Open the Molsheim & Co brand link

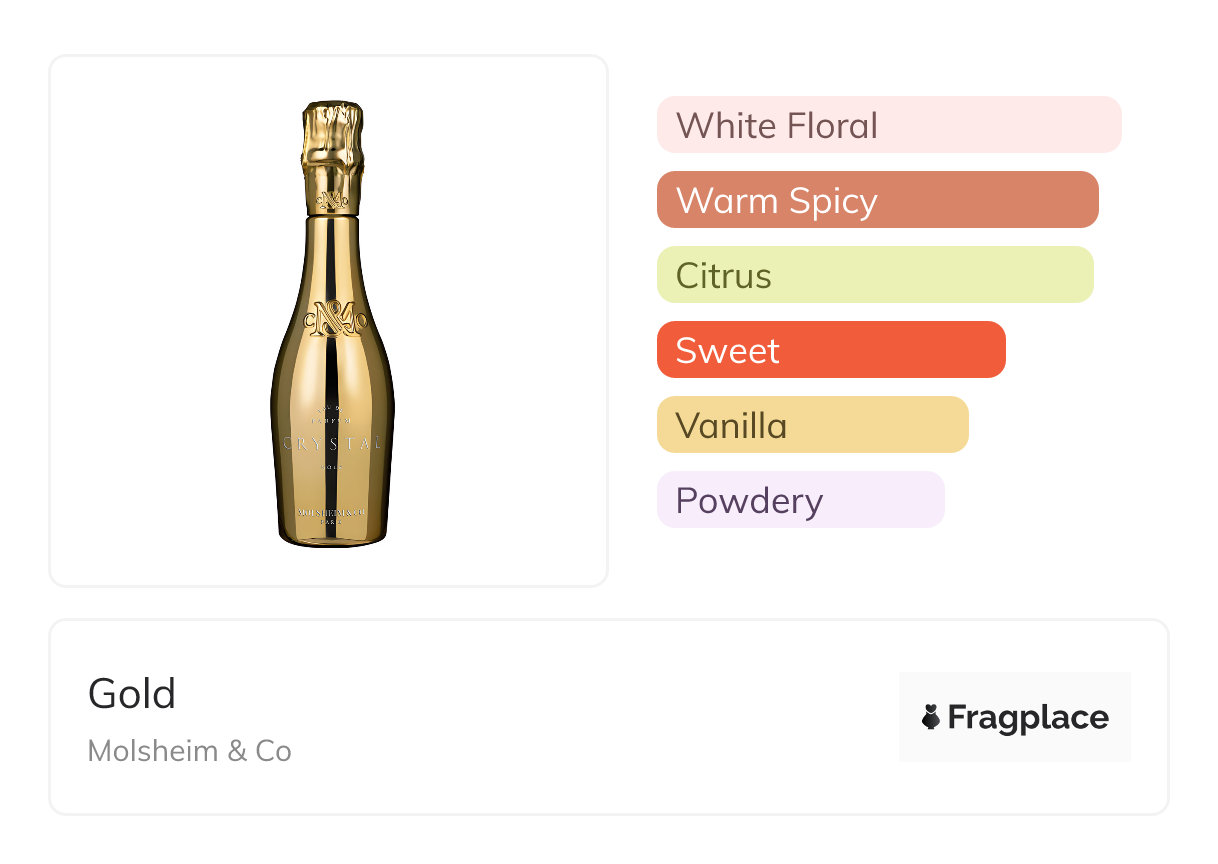point(189,751)
